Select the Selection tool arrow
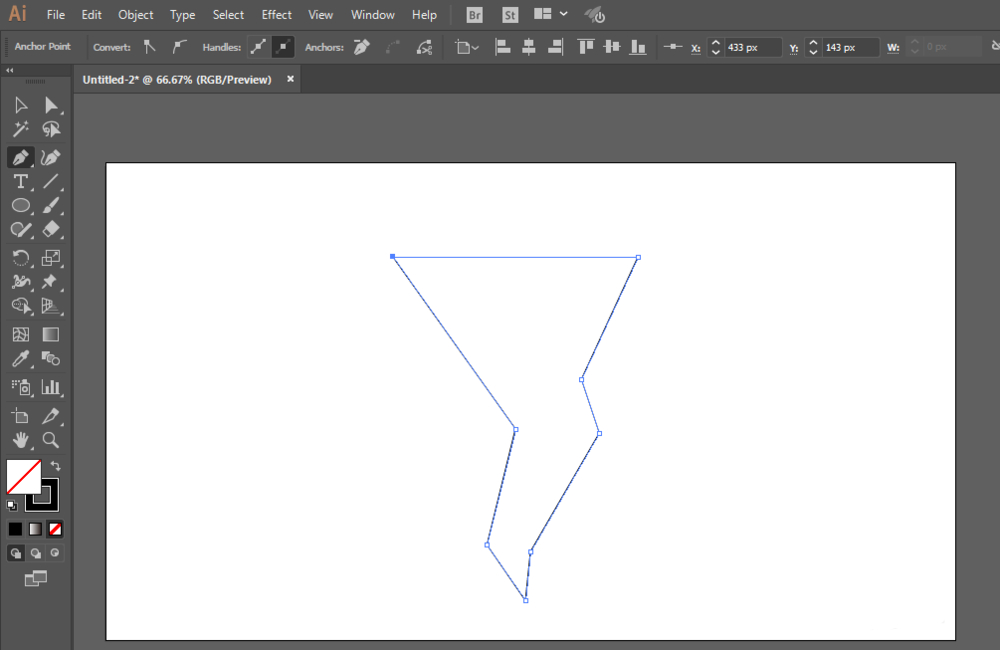This screenshot has width=1000, height=650. [20, 105]
